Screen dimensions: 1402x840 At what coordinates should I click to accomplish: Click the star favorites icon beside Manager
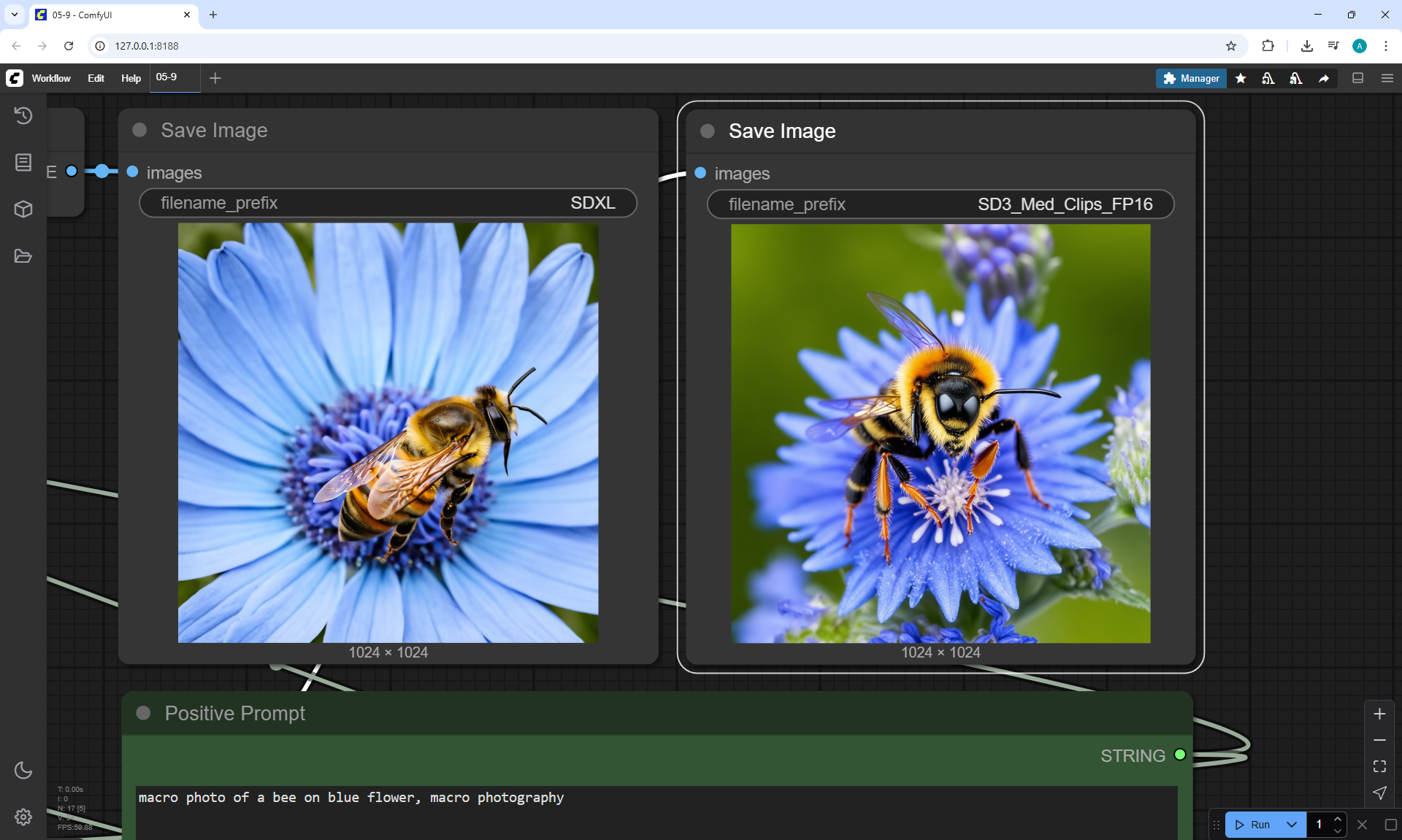click(1241, 78)
